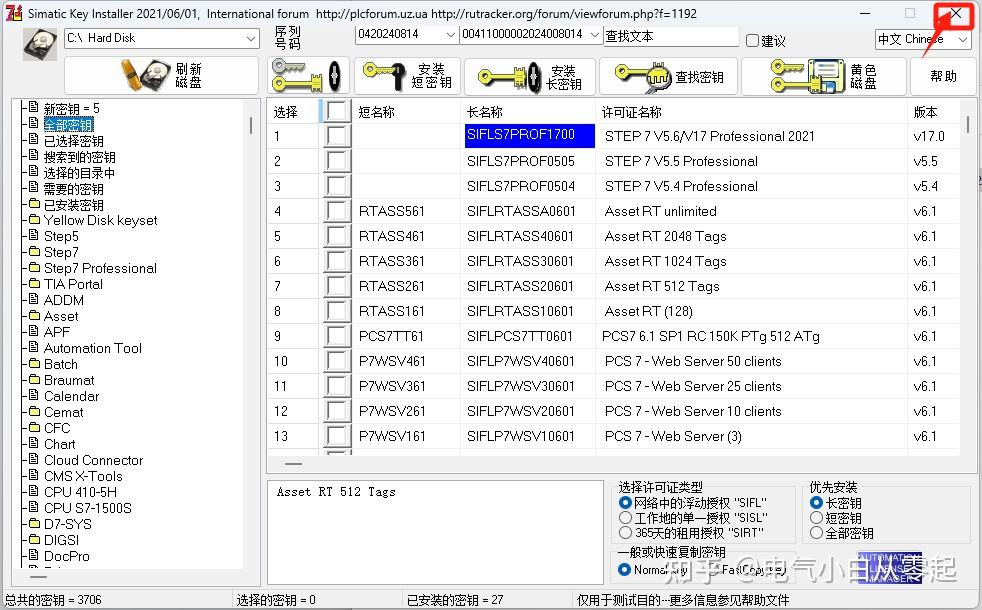Check the checkbox for row SIFLS7PROF1700
The height and width of the screenshot is (610, 982).
point(336,135)
